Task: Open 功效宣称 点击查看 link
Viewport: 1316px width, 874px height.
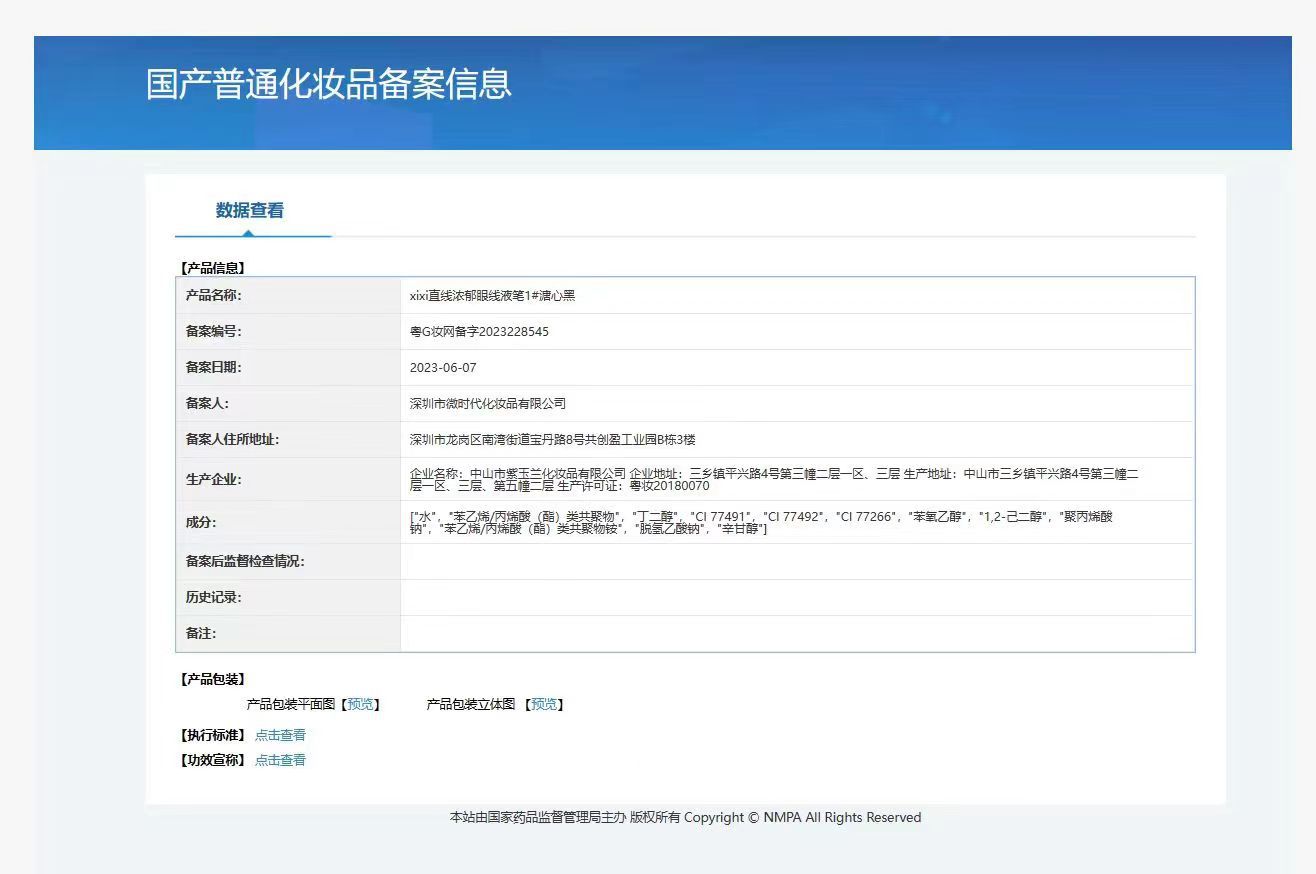Action: pyautogui.click(x=280, y=760)
